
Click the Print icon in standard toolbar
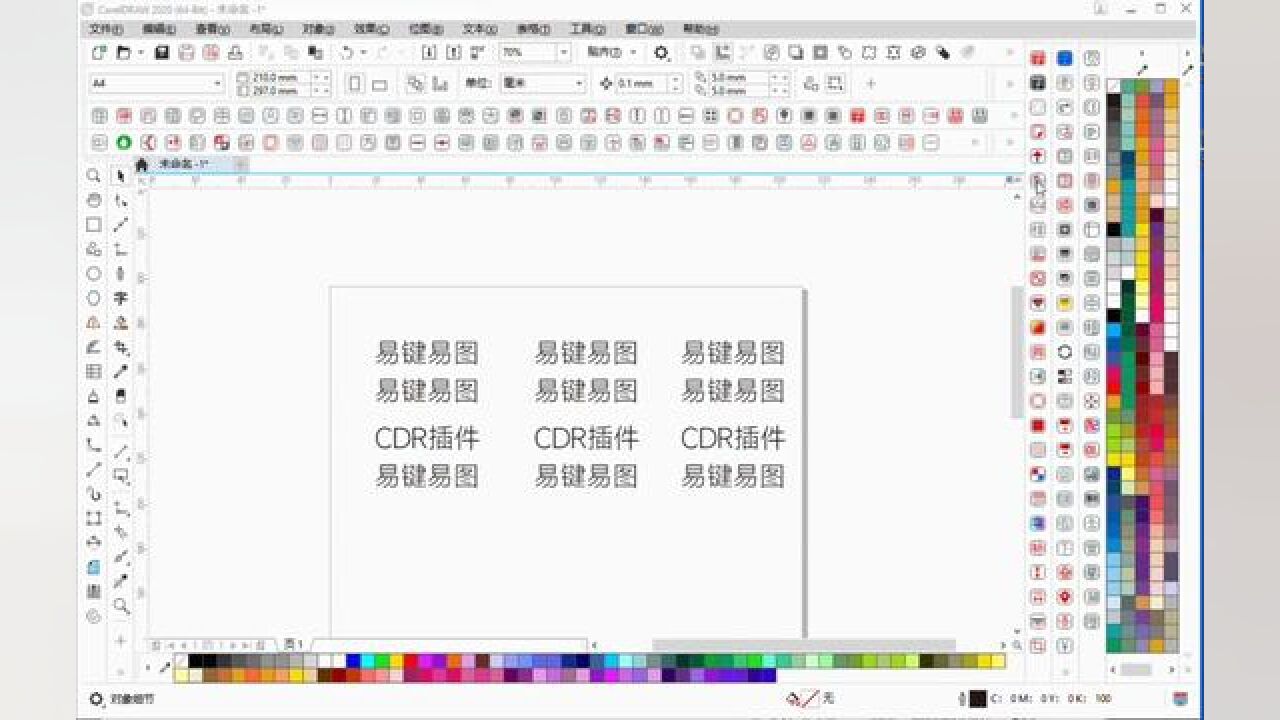(236, 52)
